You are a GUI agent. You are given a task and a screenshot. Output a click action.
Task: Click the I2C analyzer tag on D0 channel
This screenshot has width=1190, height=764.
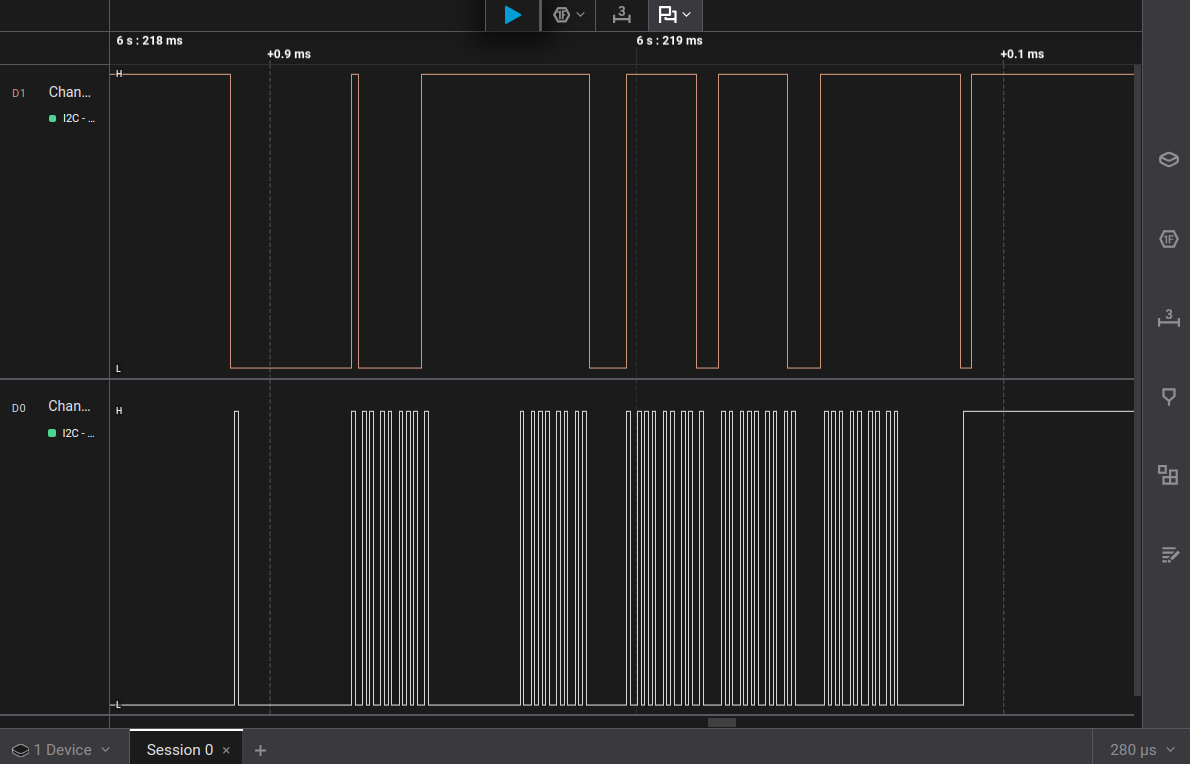click(x=72, y=433)
